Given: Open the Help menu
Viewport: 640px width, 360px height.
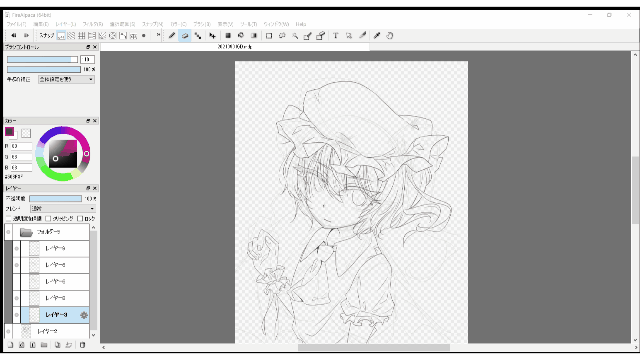Looking at the screenshot, I should (301, 24).
